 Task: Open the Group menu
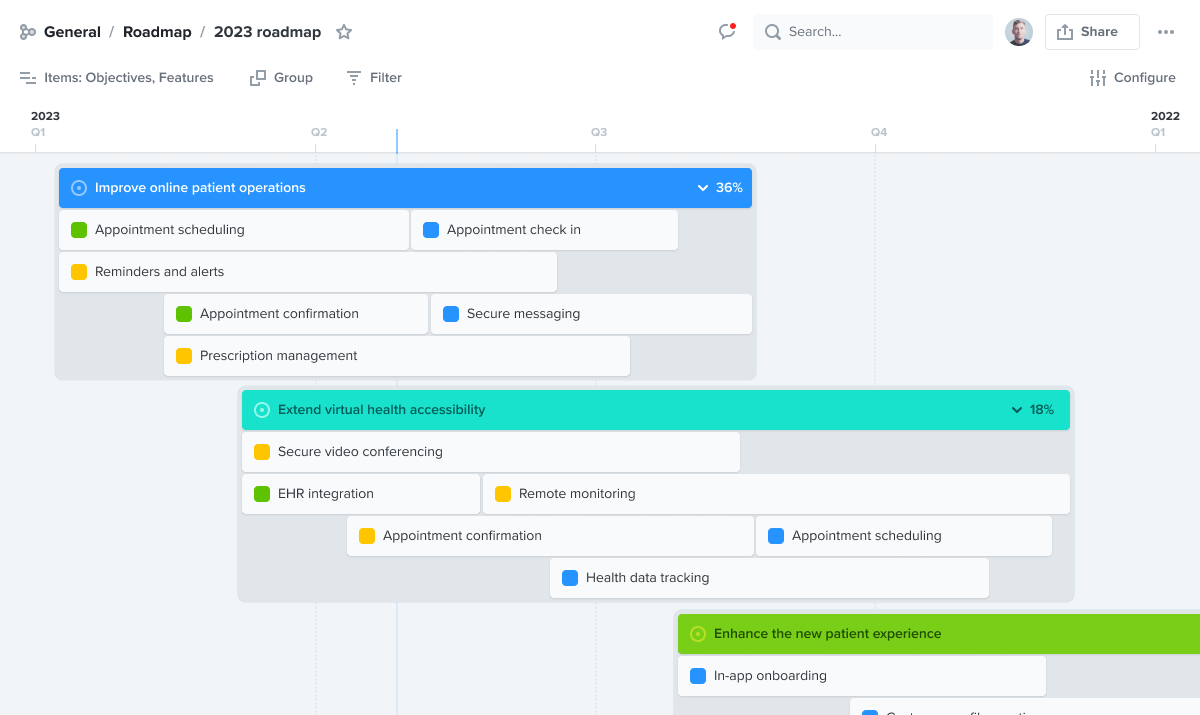pyautogui.click(x=281, y=77)
